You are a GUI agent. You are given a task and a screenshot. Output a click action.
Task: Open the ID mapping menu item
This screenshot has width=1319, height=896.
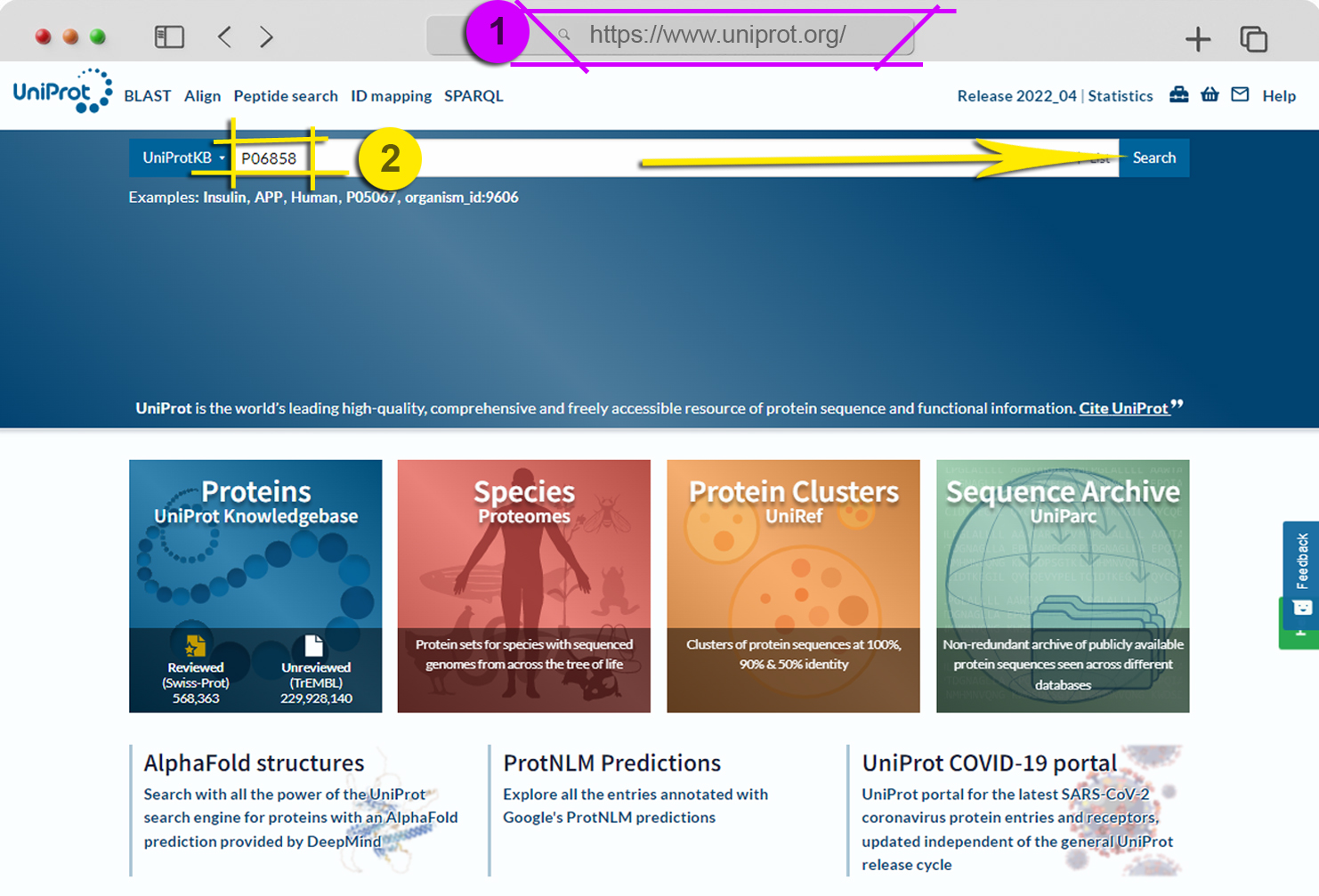[391, 96]
